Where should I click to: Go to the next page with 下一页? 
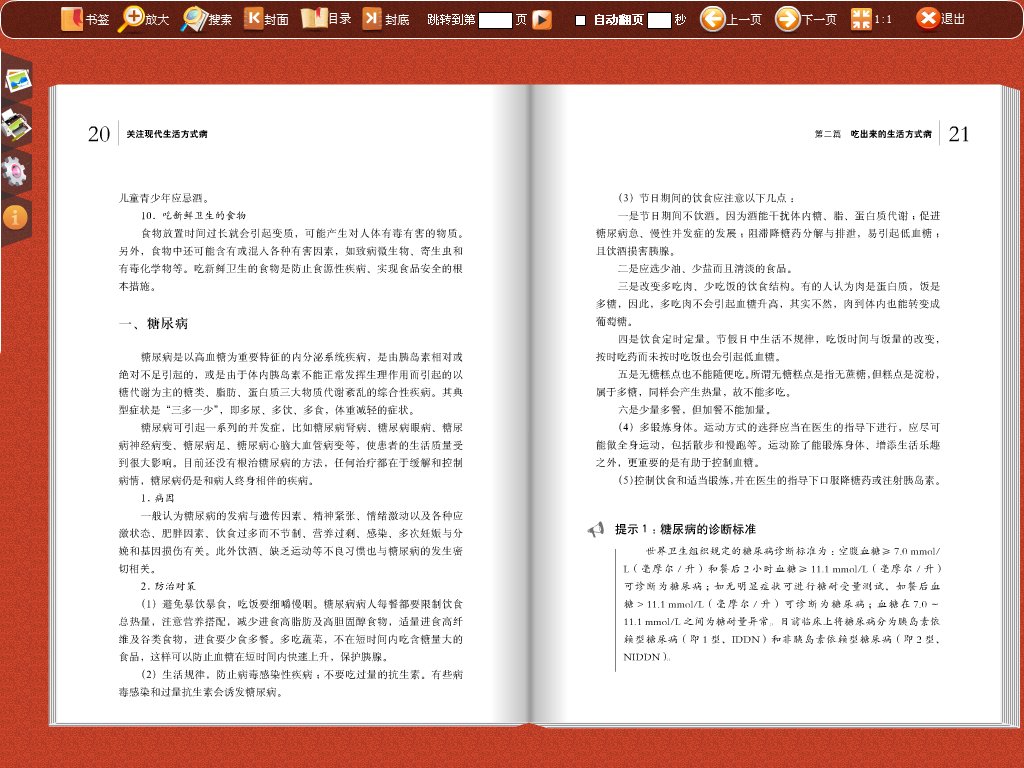click(806, 19)
